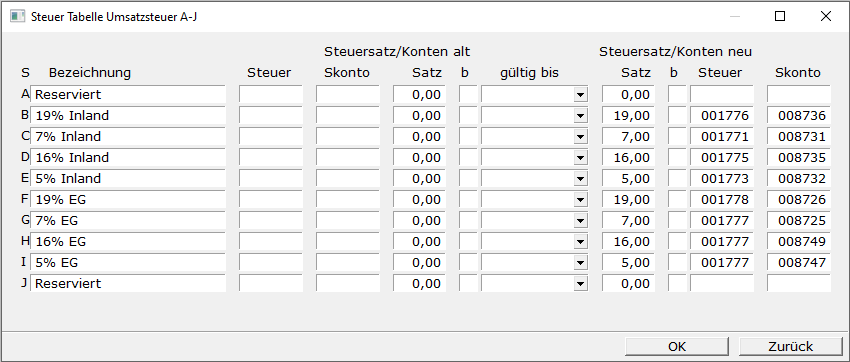The image size is (850, 362).
Task: Select the Skonto account field 008736
Action: [799, 115]
